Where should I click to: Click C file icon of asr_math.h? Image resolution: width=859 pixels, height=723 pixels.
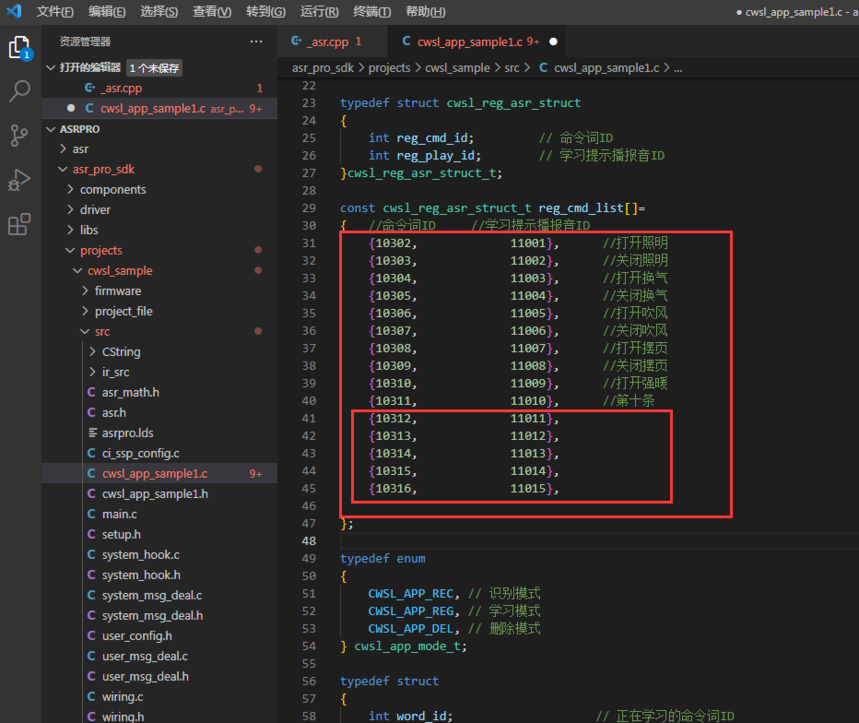91,392
